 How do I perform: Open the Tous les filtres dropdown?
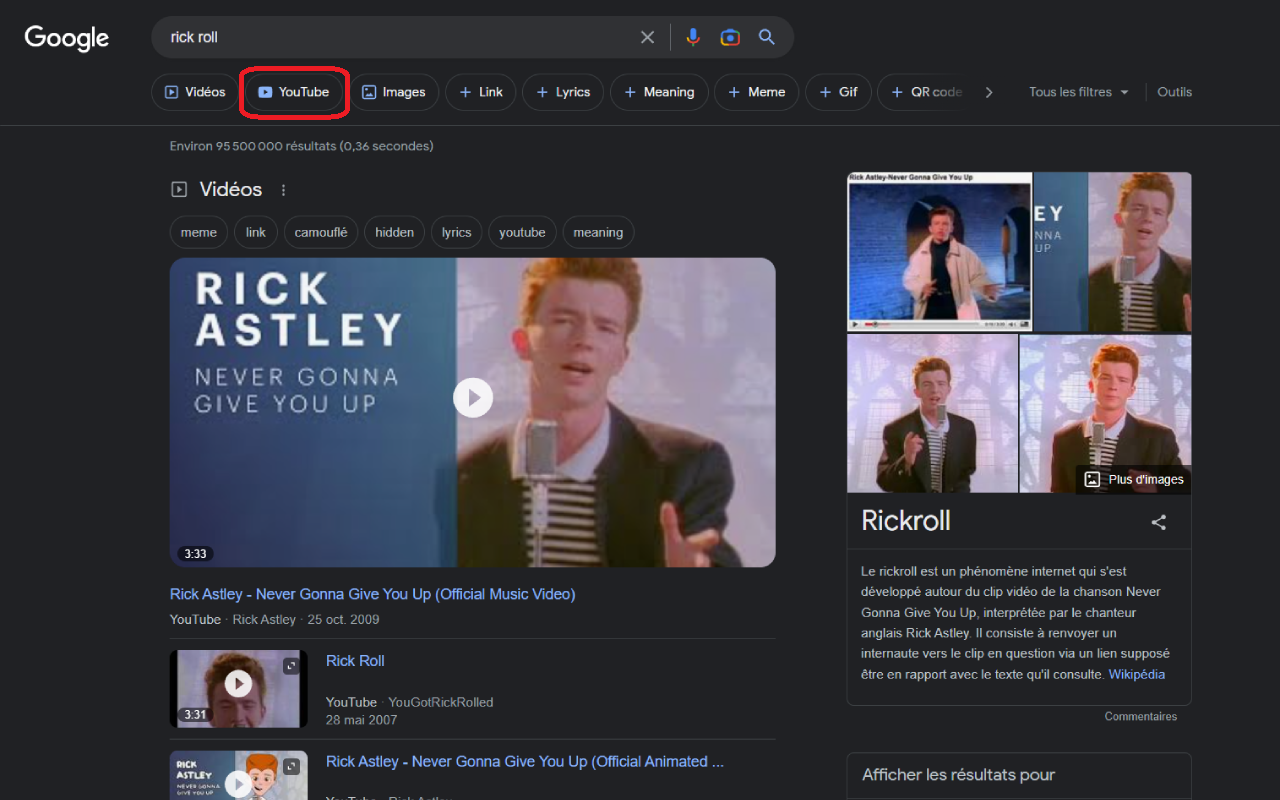point(1079,92)
